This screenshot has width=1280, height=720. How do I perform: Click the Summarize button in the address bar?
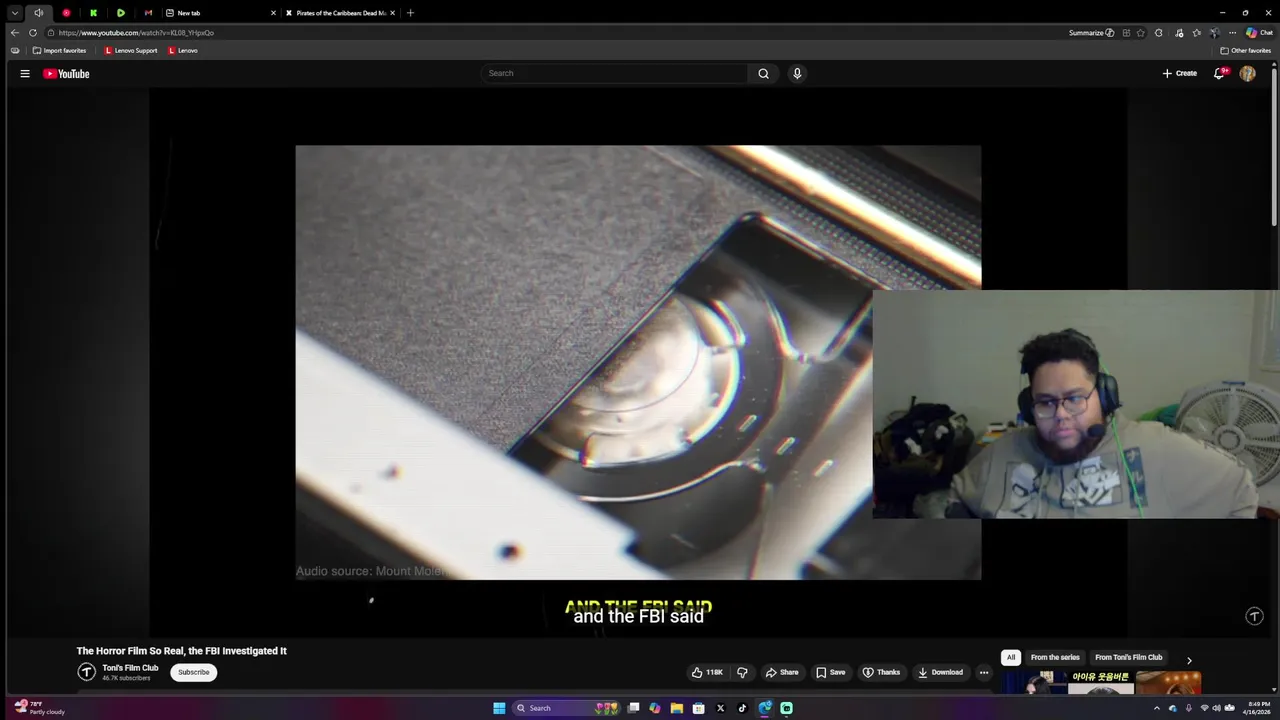[x=1091, y=33]
